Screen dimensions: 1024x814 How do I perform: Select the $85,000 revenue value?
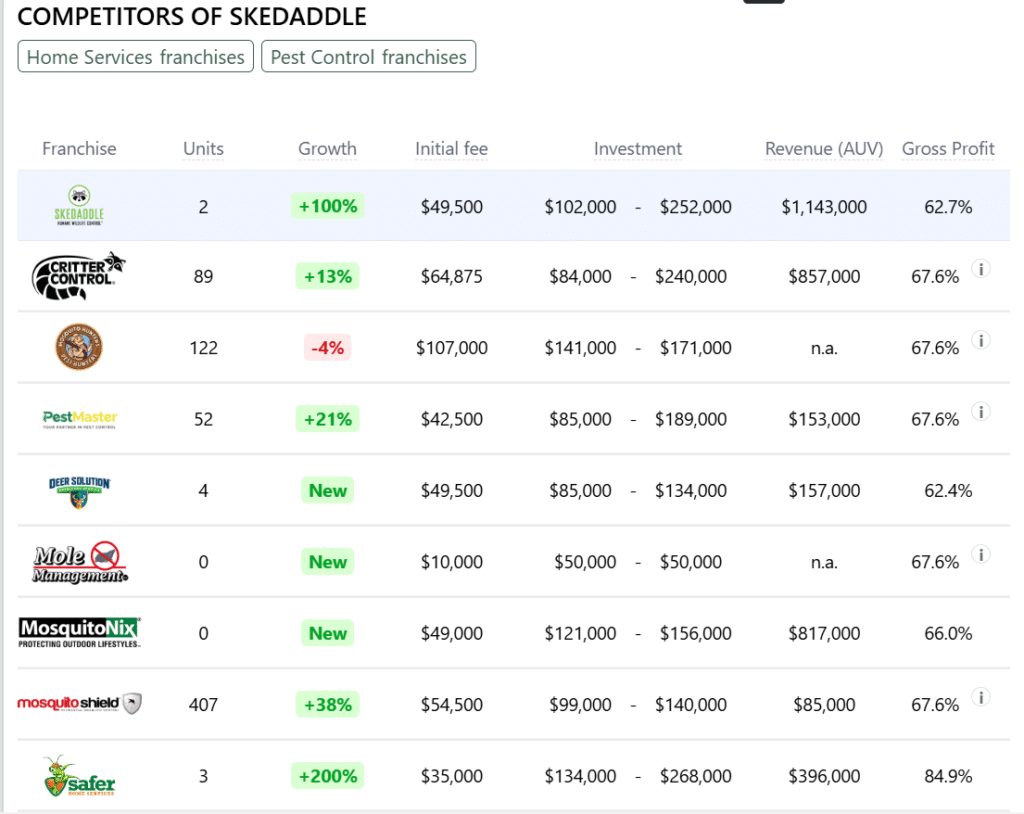coord(824,705)
